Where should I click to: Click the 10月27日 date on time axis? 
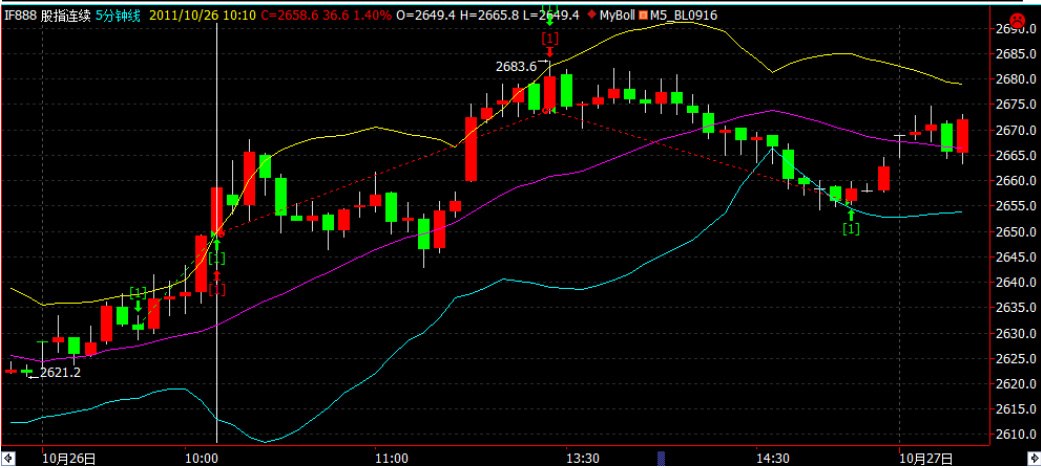[x=925, y=458]
